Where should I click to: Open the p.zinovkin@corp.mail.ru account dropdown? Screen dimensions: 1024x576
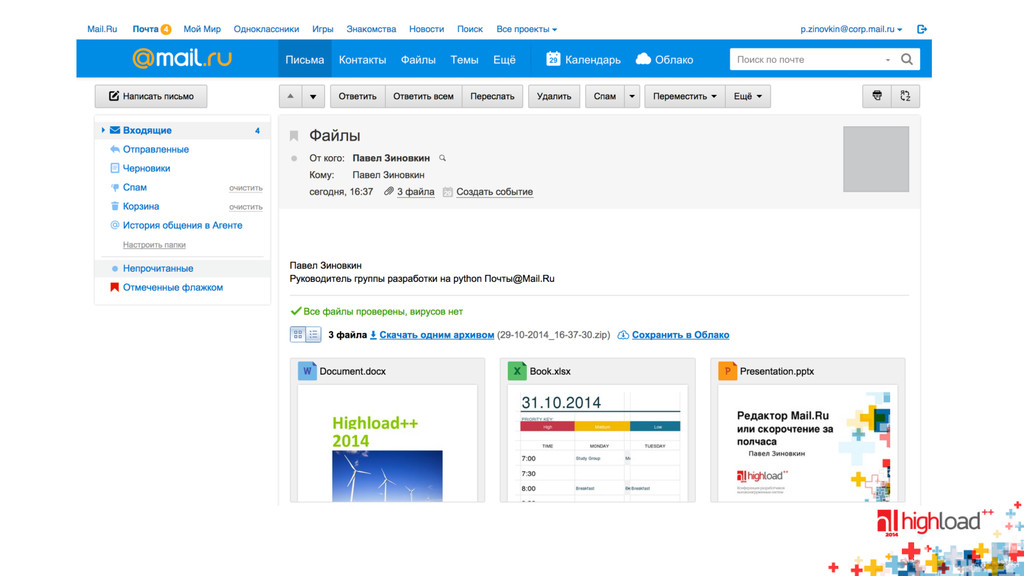pos(851,29)
